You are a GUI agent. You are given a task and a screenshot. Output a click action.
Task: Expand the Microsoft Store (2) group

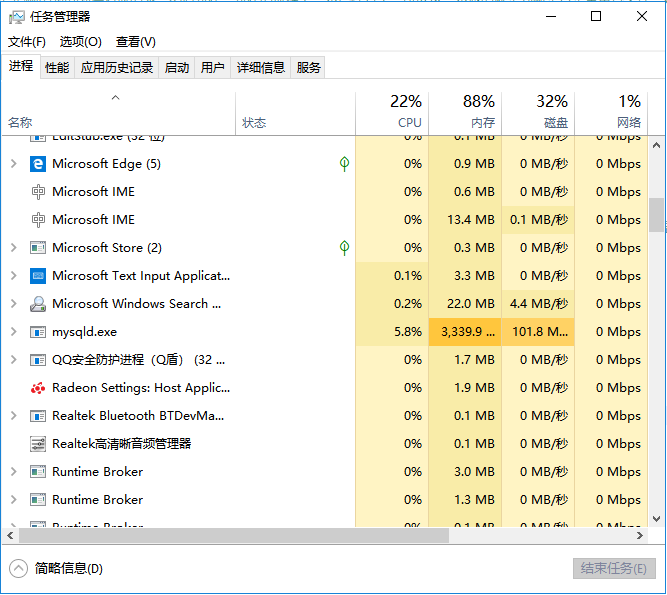tap(14, 248)
